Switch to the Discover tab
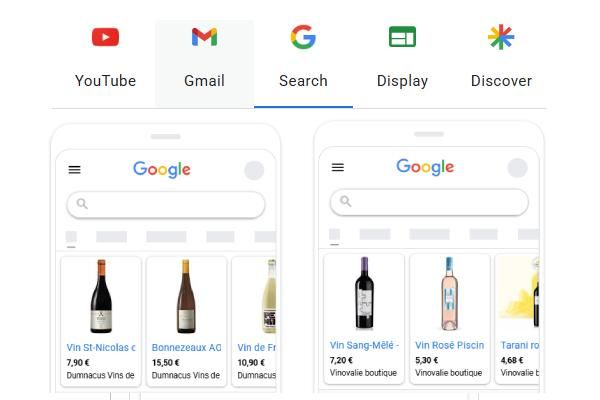The height and width of the screenshot is (400, 600). tap(501, 63)
